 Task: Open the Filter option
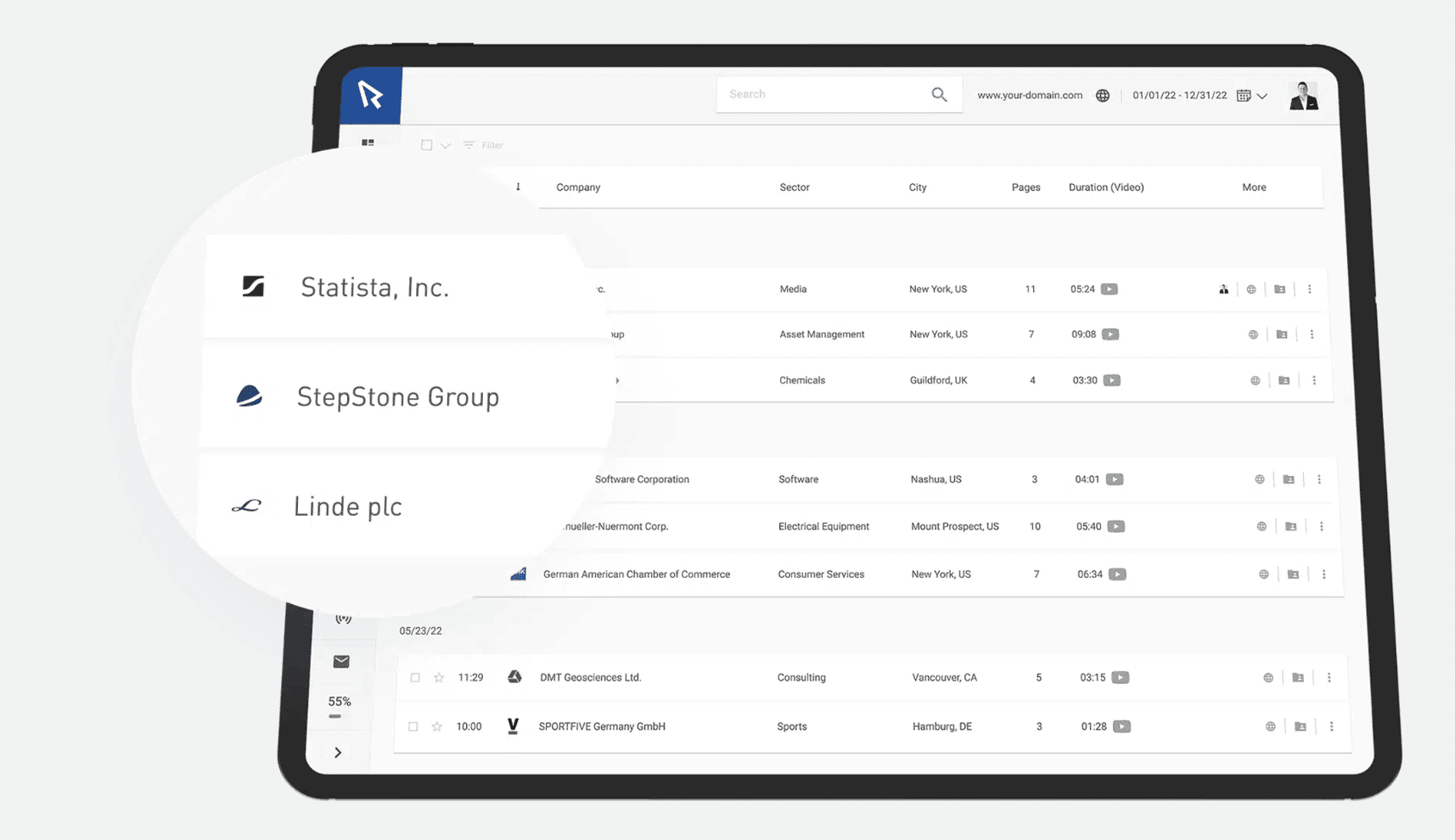(x=484, y=145)
